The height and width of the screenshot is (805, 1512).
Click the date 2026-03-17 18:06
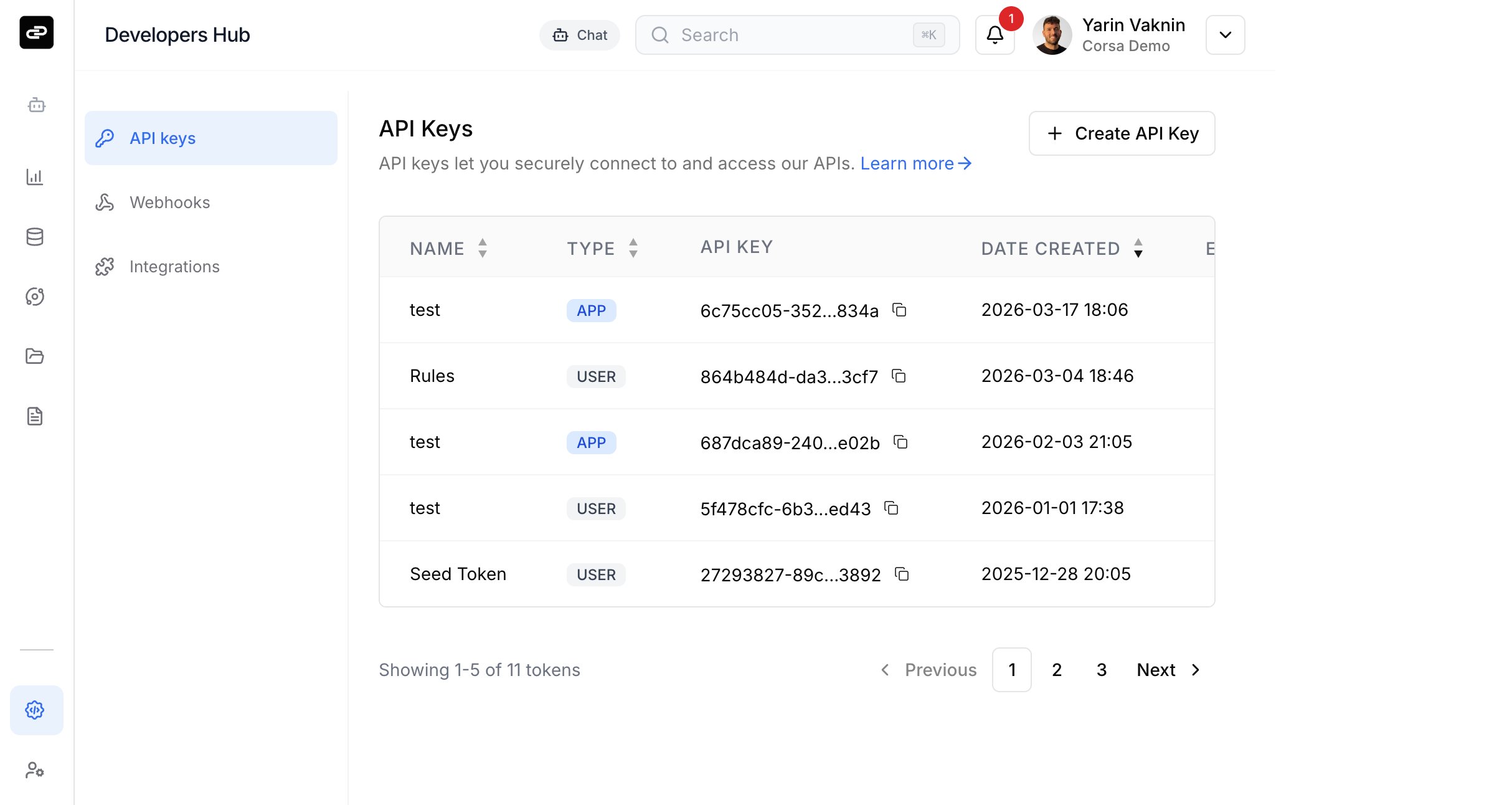coord(1054,310)
